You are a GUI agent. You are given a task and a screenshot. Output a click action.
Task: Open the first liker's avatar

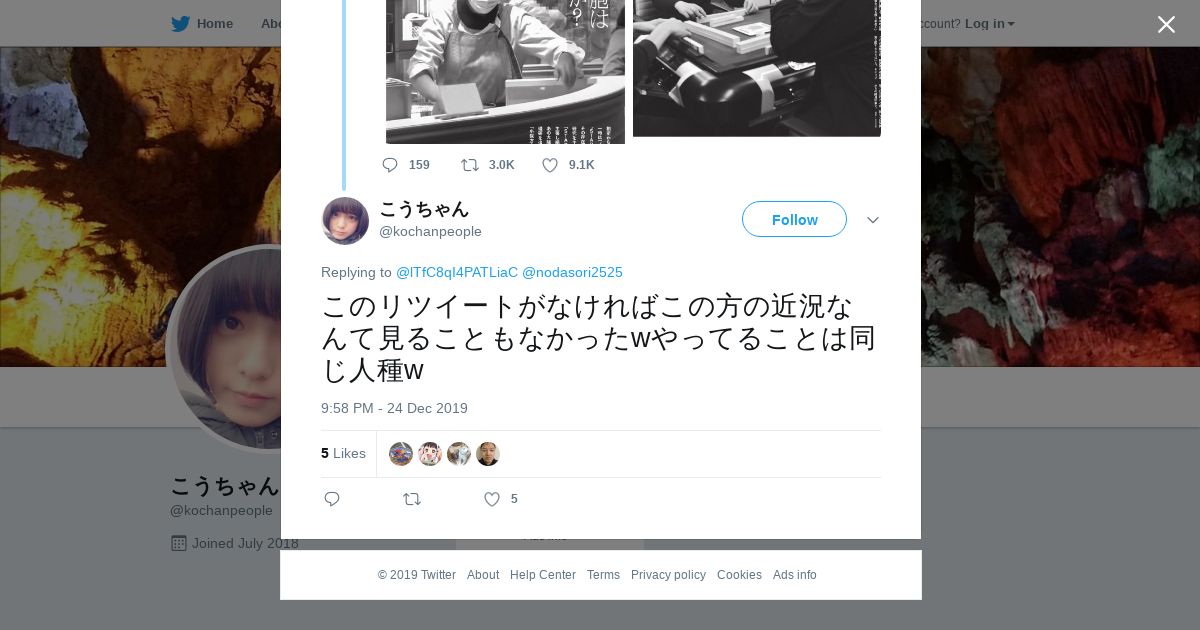coord(401,454)
